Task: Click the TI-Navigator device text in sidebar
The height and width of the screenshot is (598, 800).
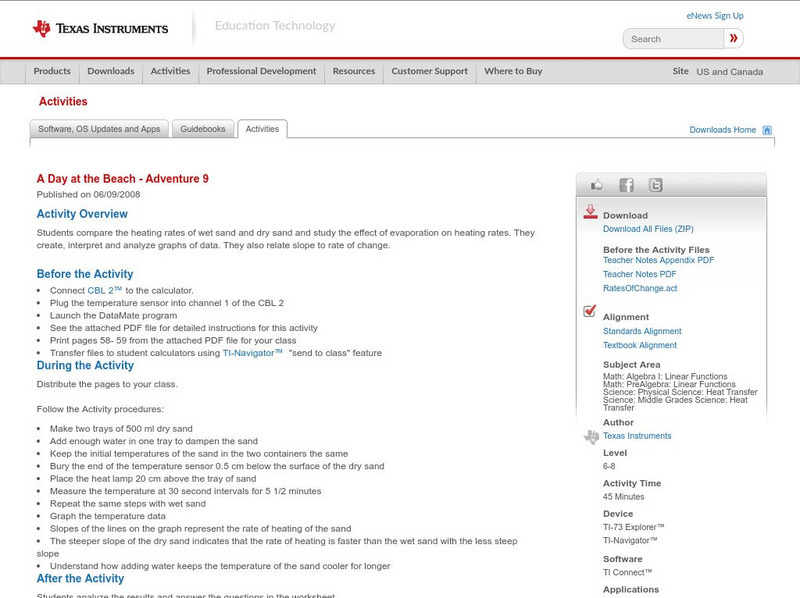Action: (x=630, y=540)
